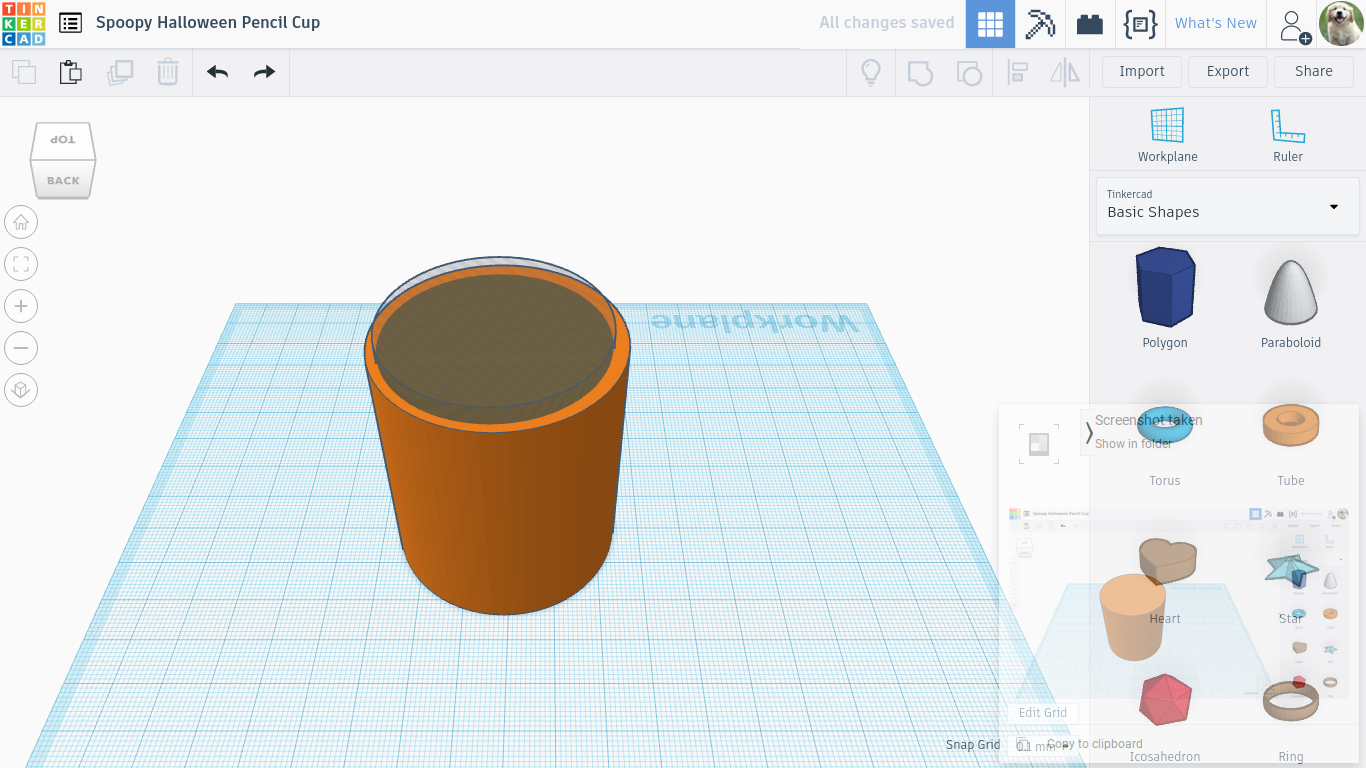Click the invite user icon
Screen dimensions: 1366x768
1294,25
